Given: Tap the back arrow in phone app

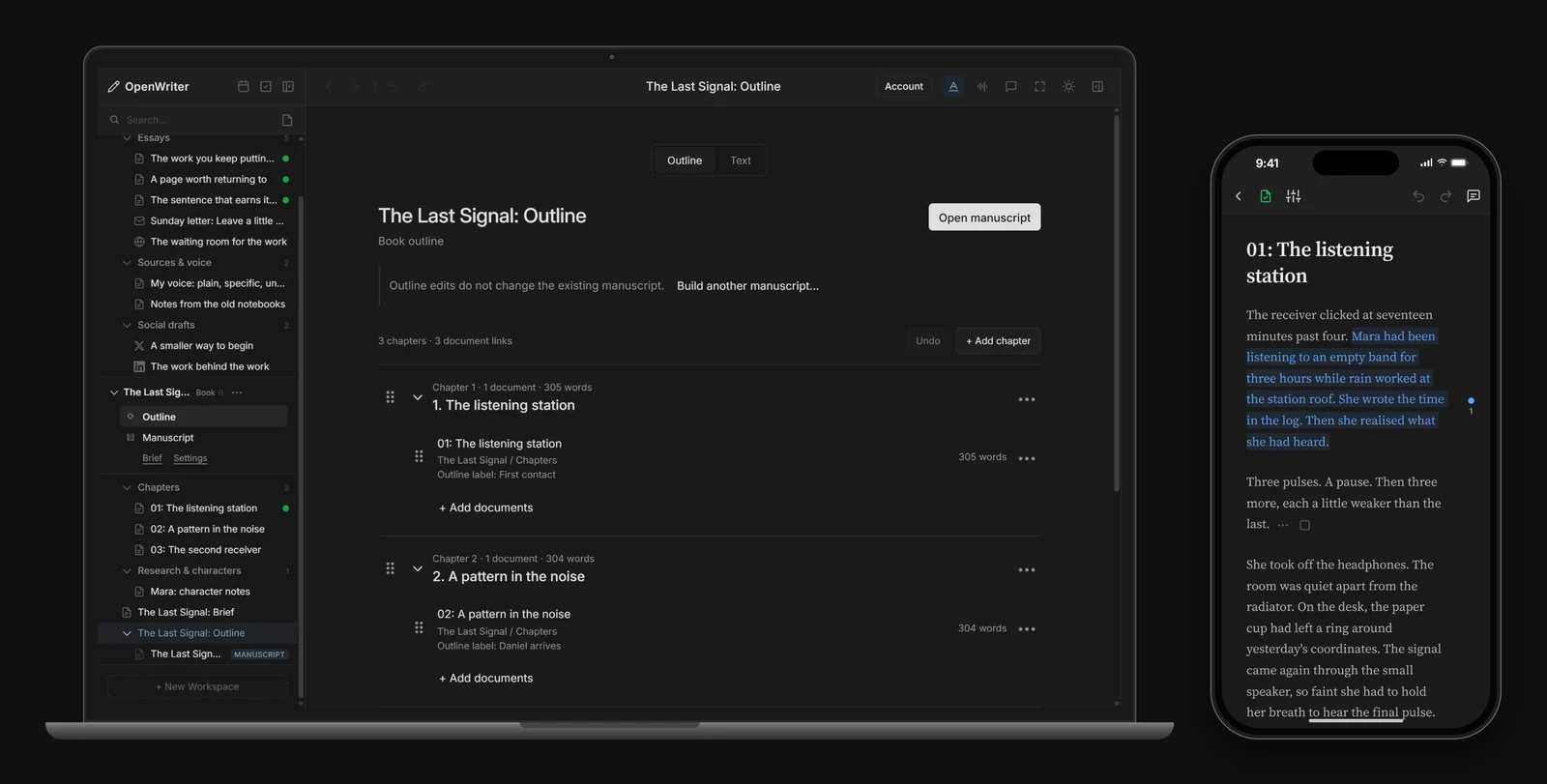Looking at the screenshot, I should pyautogui.click(x=1239, y=196).
